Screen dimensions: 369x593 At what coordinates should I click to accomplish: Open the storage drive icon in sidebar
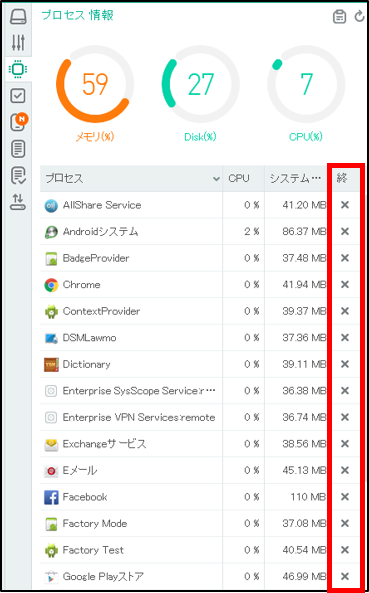(18, 17)
